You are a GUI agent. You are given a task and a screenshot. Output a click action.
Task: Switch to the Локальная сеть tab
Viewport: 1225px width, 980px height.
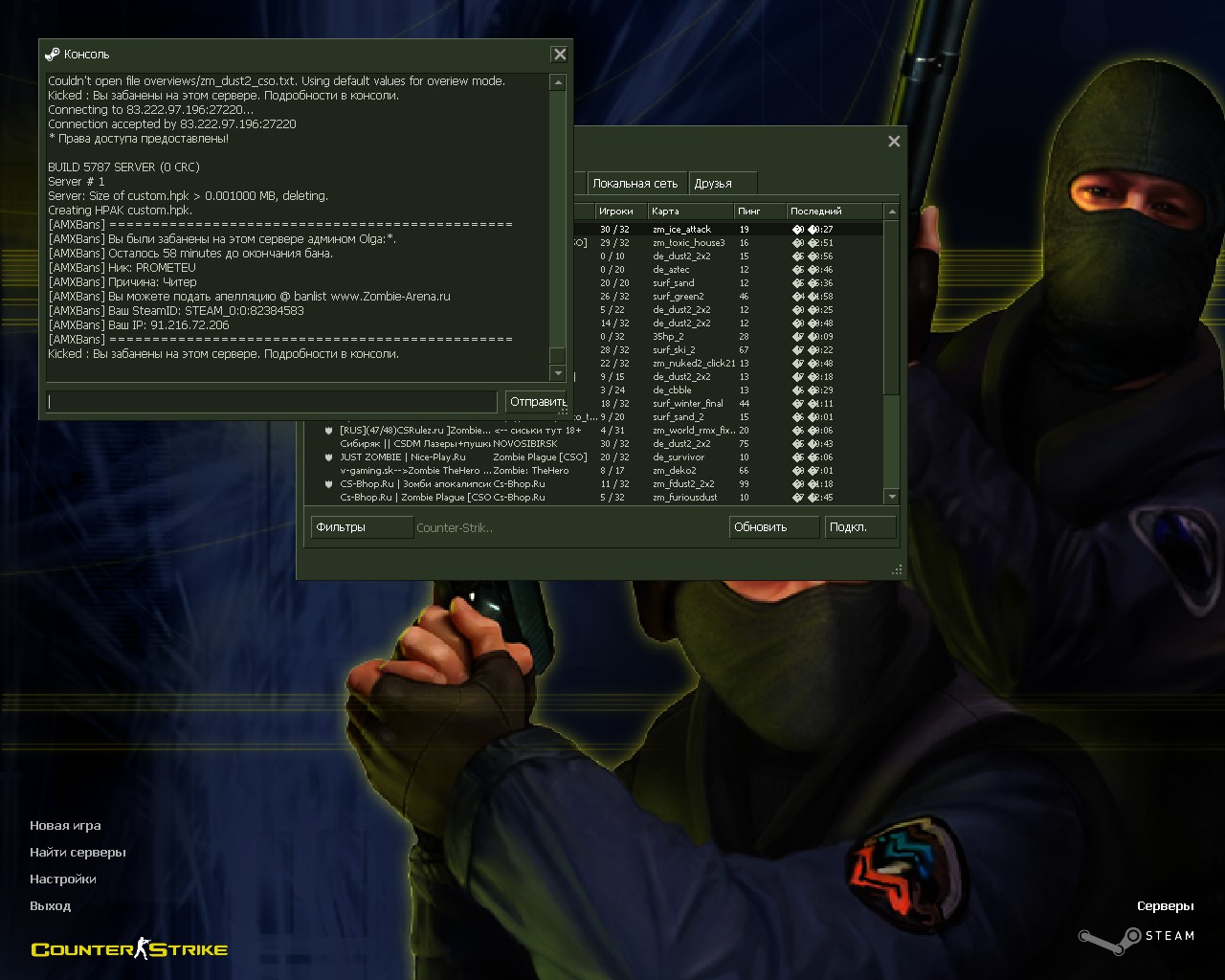[x=635, y=183]
